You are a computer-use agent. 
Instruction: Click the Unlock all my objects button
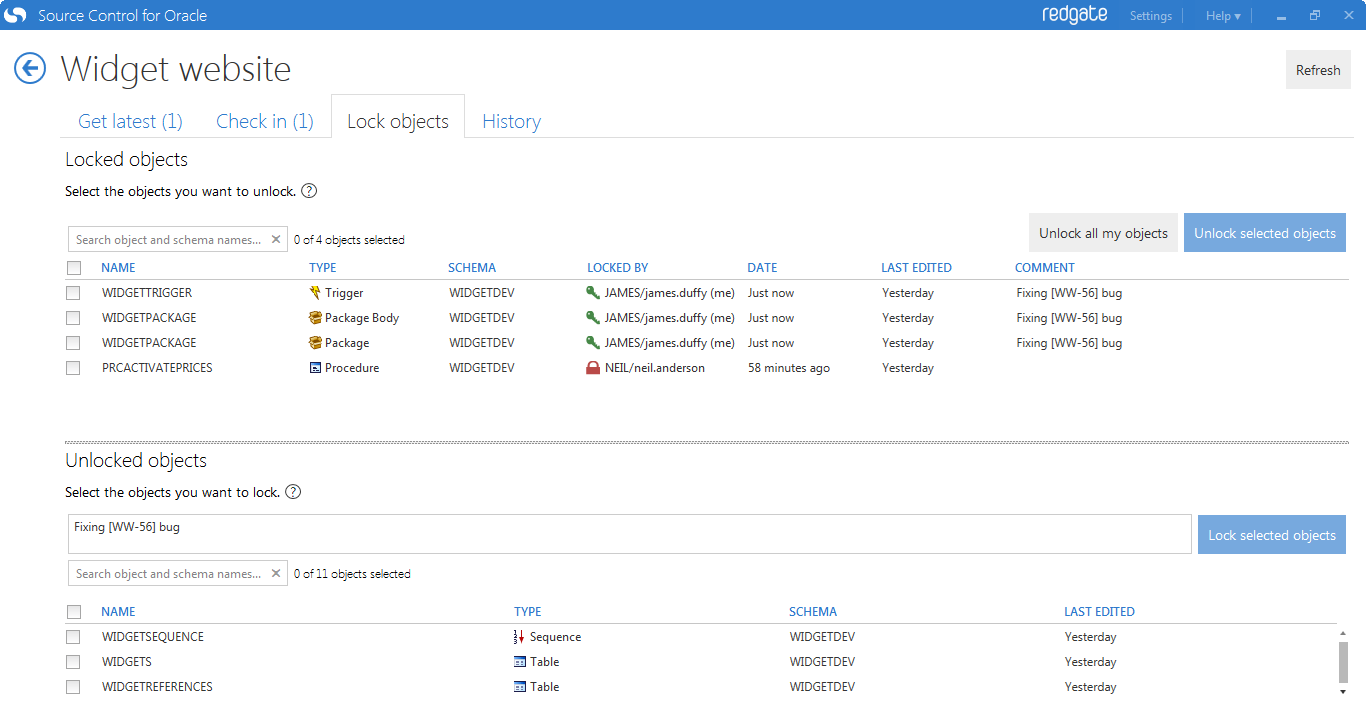pyautogui.click(x=1103, y=233)
